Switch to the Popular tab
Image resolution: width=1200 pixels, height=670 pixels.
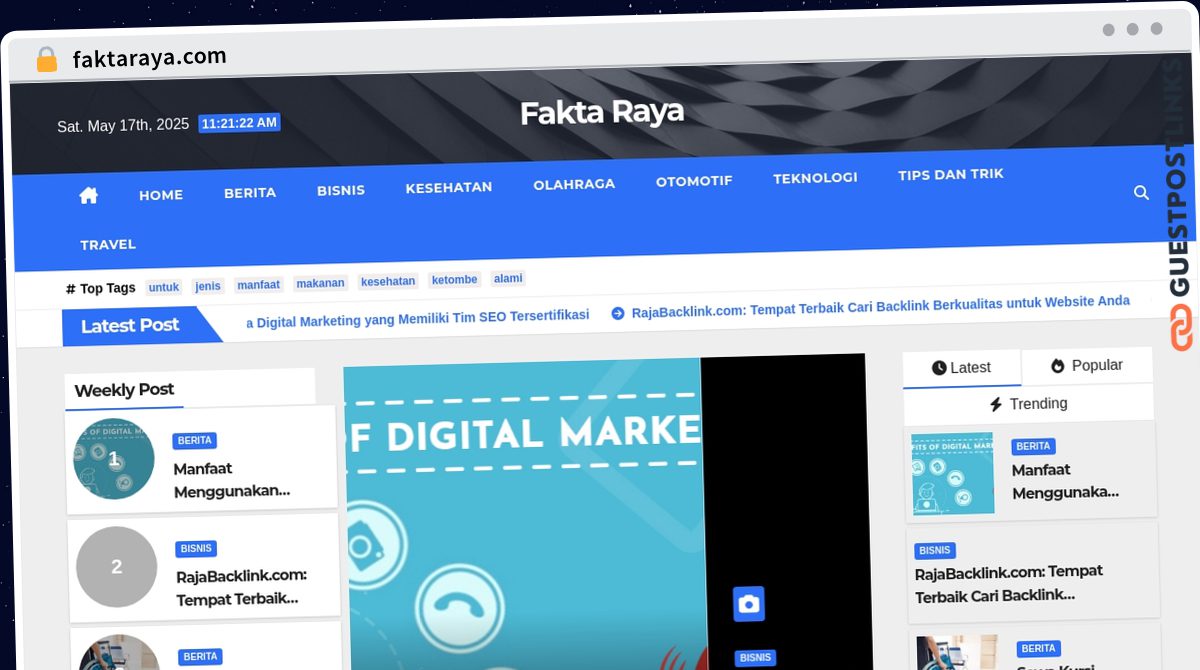click(x=1087, y=366)
